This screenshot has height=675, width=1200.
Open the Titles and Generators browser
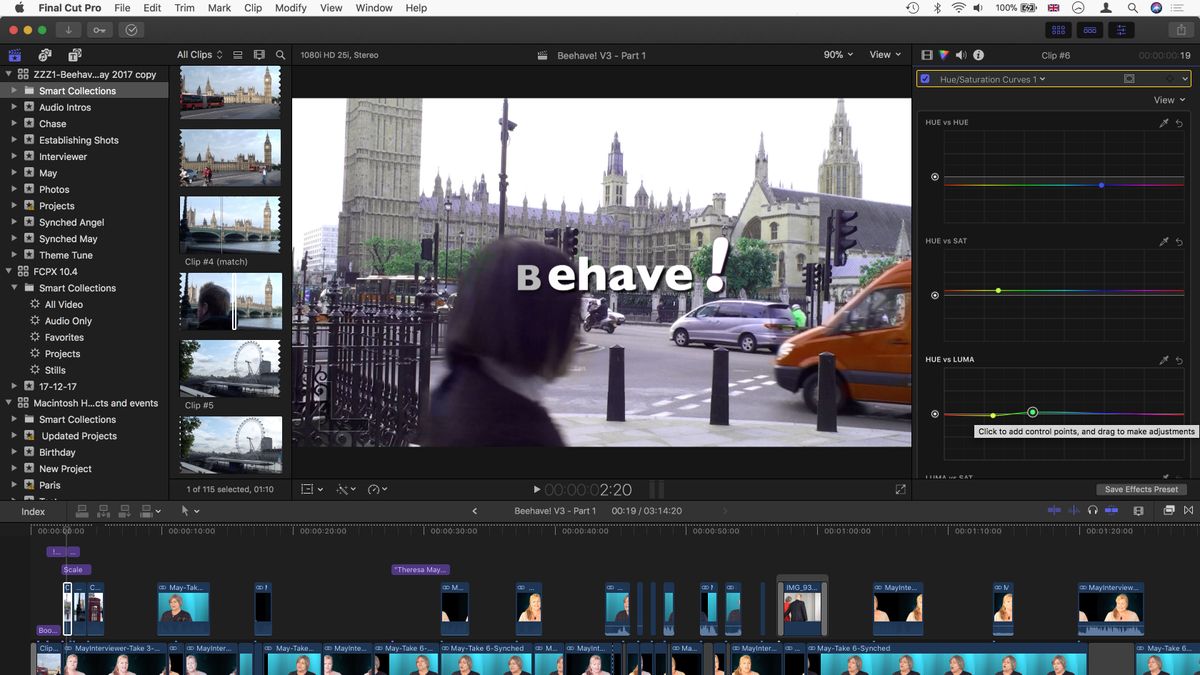click(x=74, y=54)
